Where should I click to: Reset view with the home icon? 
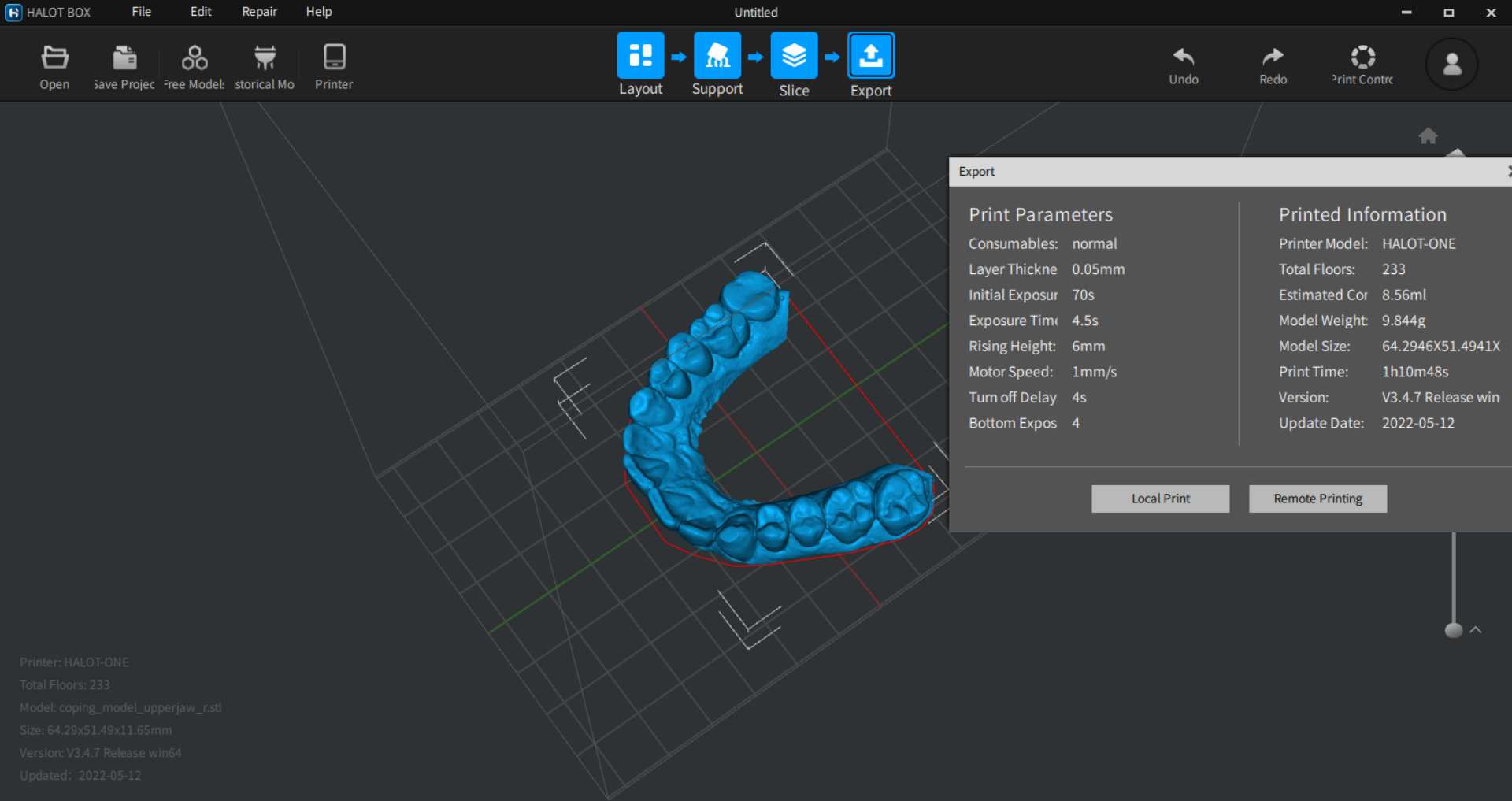[1428, 135]
